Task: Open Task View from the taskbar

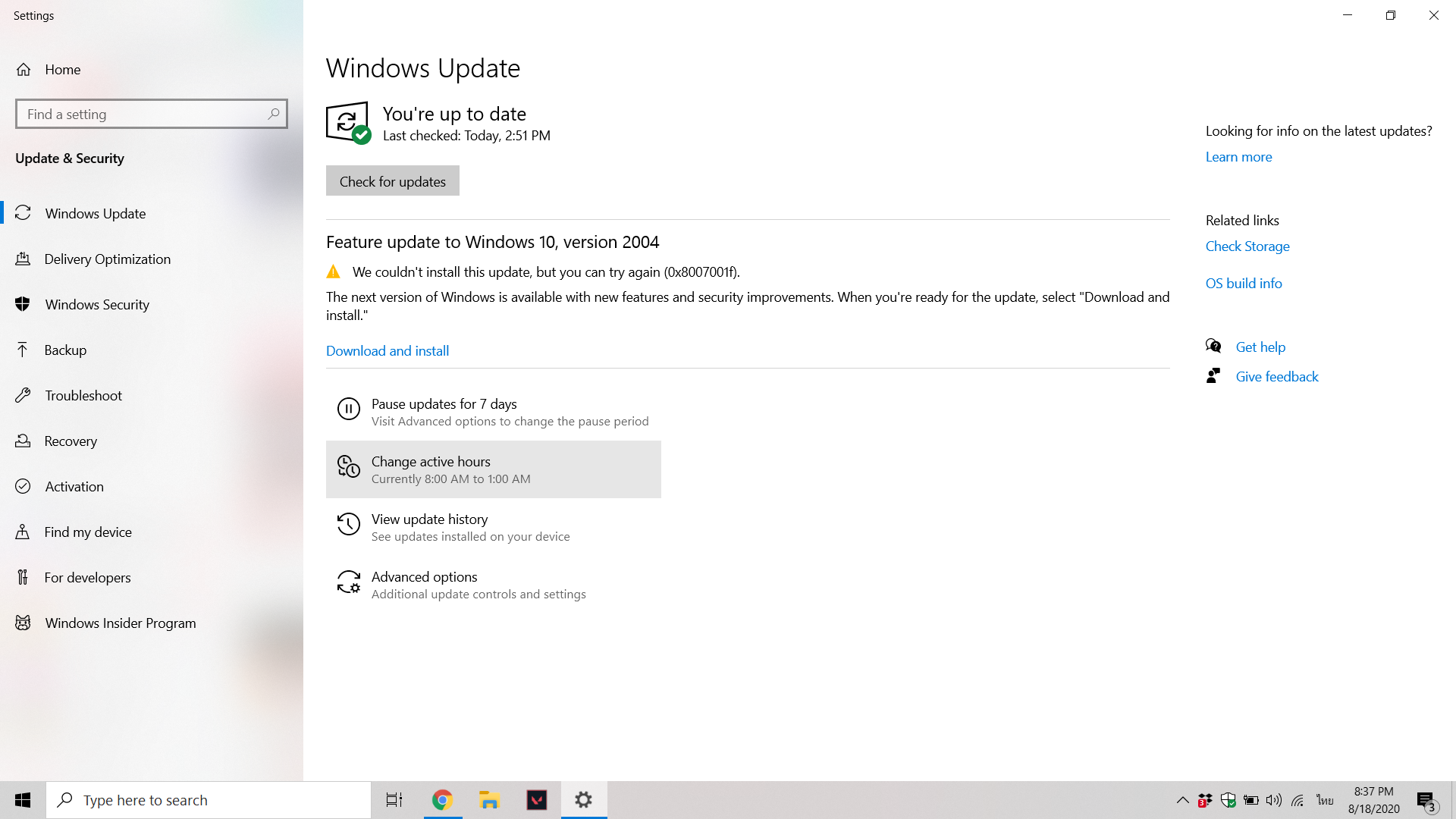Action: click(x=394, y=800)
